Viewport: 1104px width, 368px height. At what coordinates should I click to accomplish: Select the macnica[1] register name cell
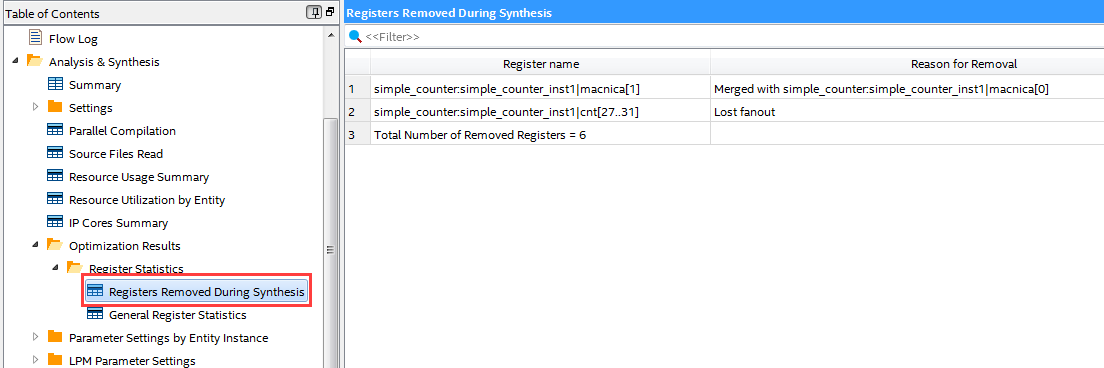pos(541,89)
